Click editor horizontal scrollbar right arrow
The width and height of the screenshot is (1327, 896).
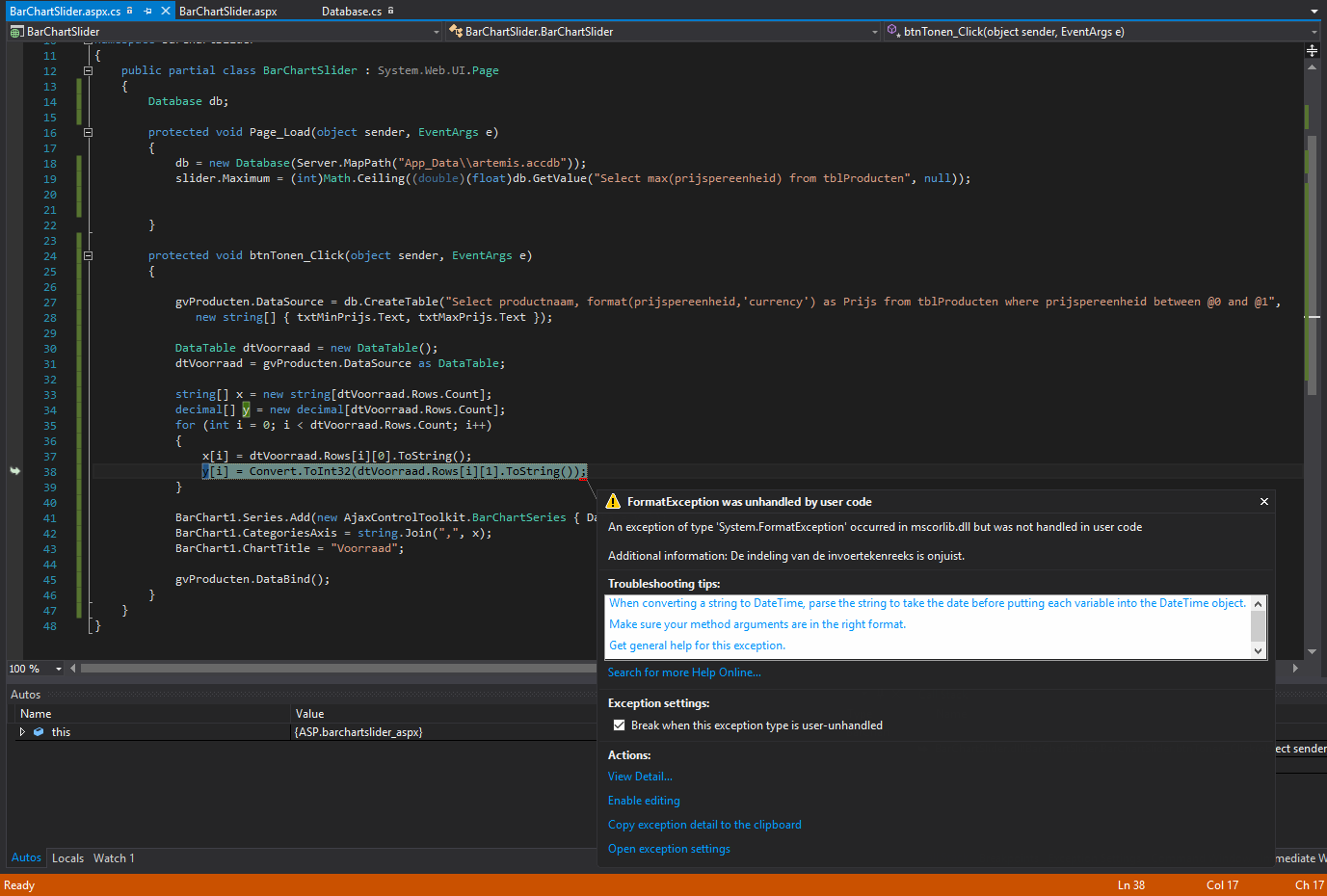click(x=1295, y=668)
